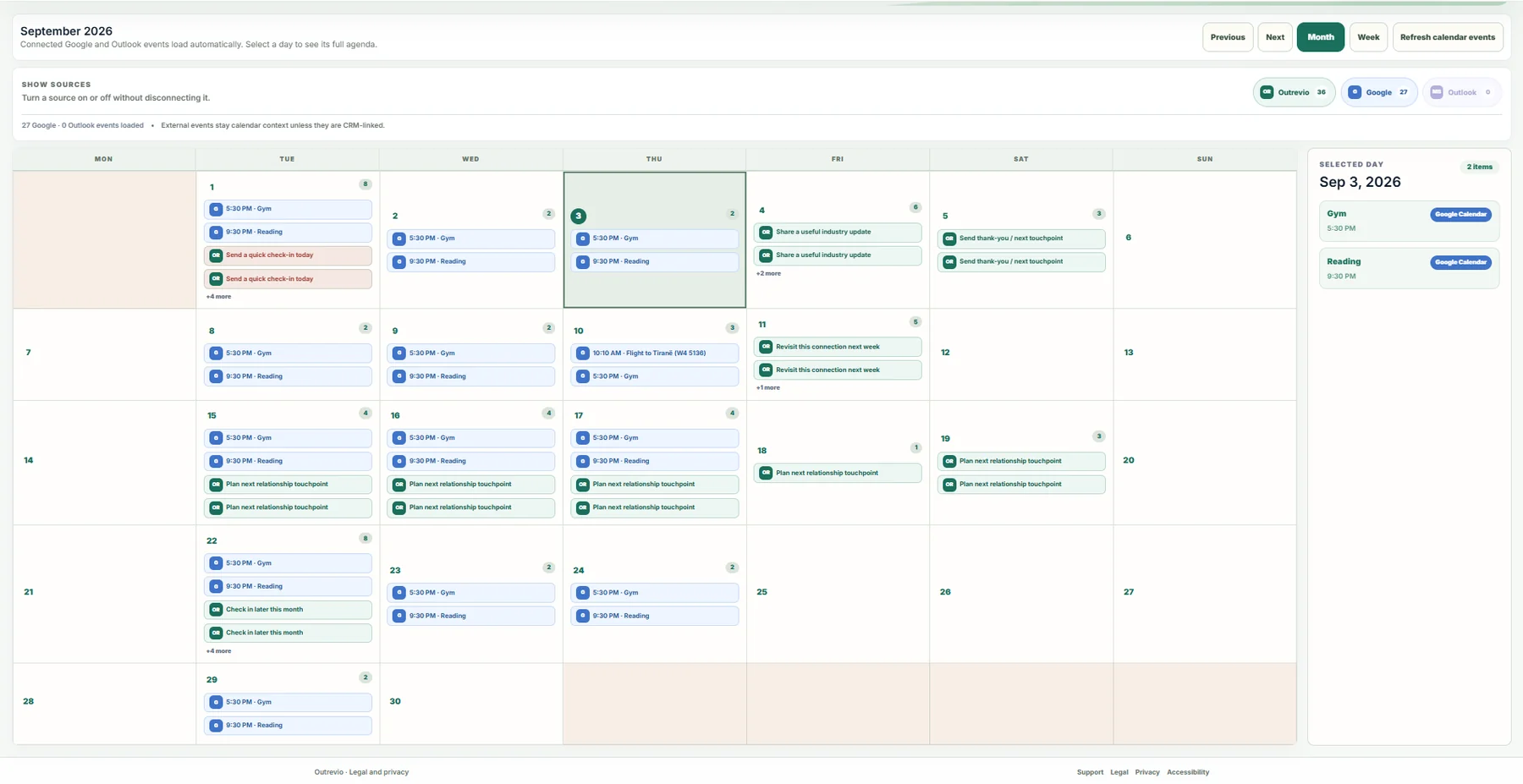
Task: Click Outrevio icon on first Sep 4 industry update
Action: (766, 232)
